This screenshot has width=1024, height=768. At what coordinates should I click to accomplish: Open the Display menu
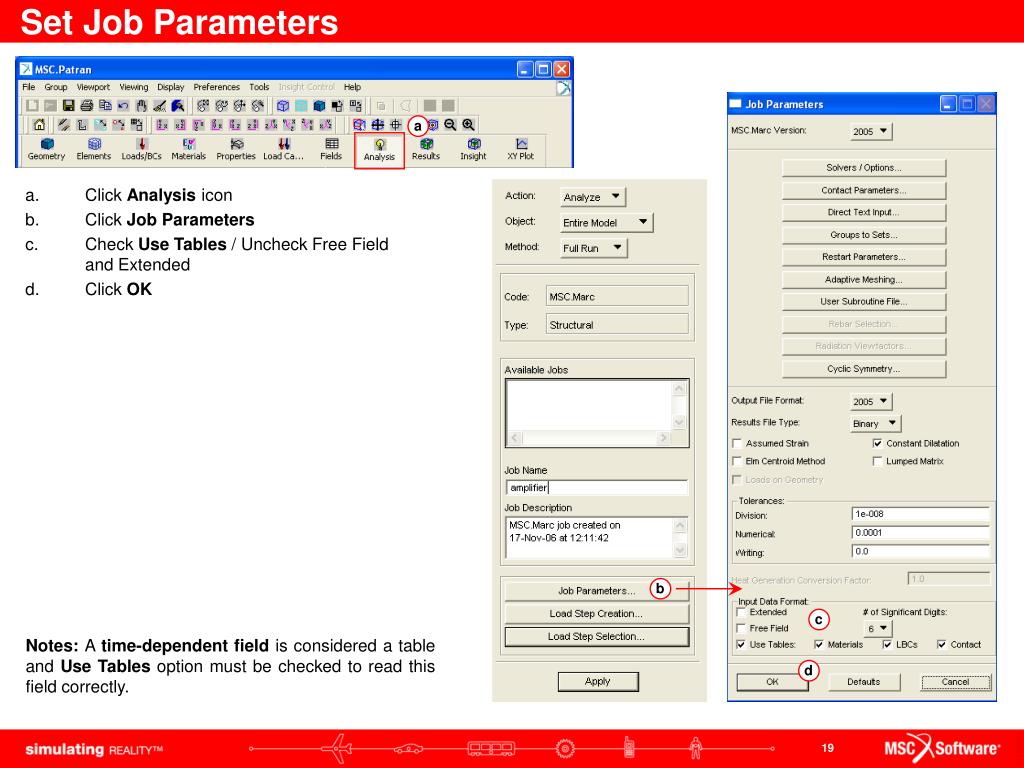tap(170, 87)
